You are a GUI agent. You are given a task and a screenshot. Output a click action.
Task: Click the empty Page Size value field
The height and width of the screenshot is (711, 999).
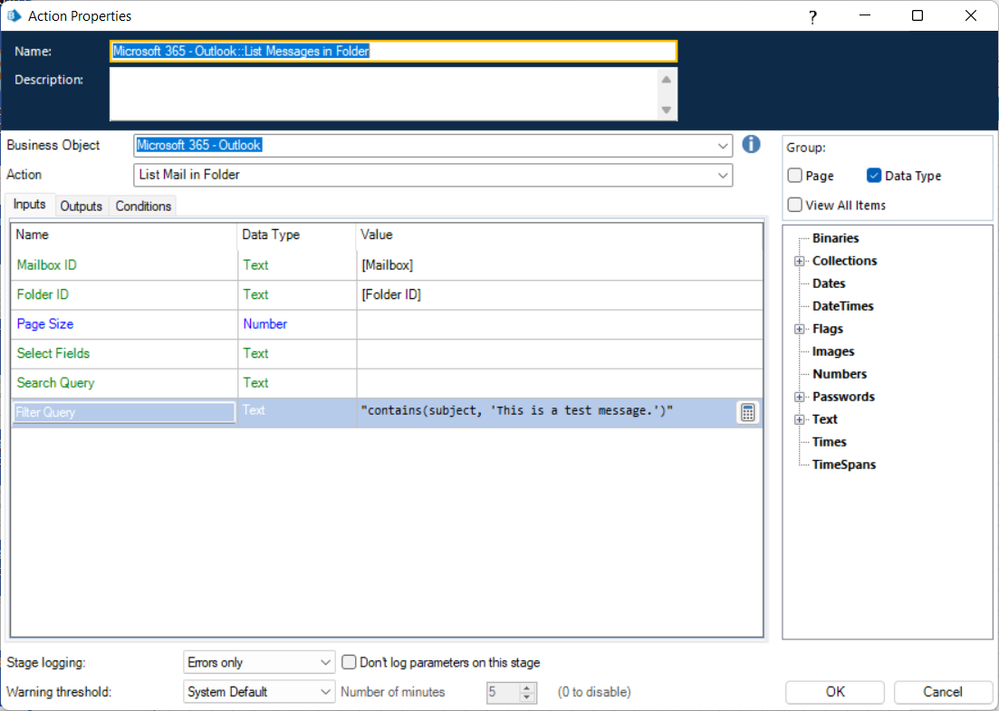(x=559, y=324)
